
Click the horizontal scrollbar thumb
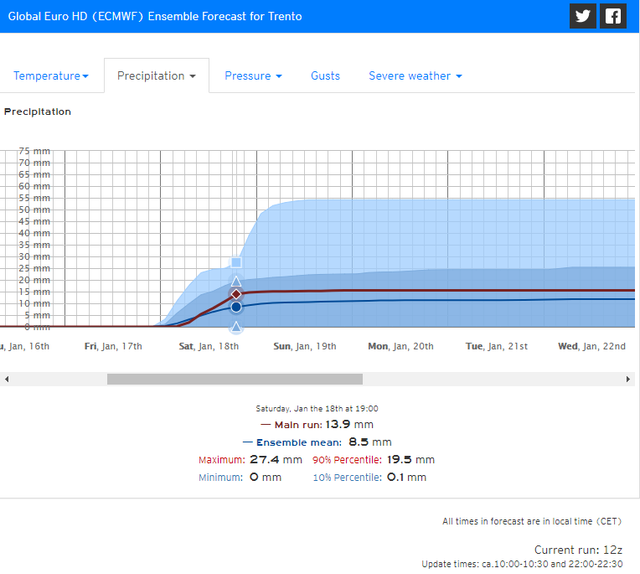pos(235,379)
